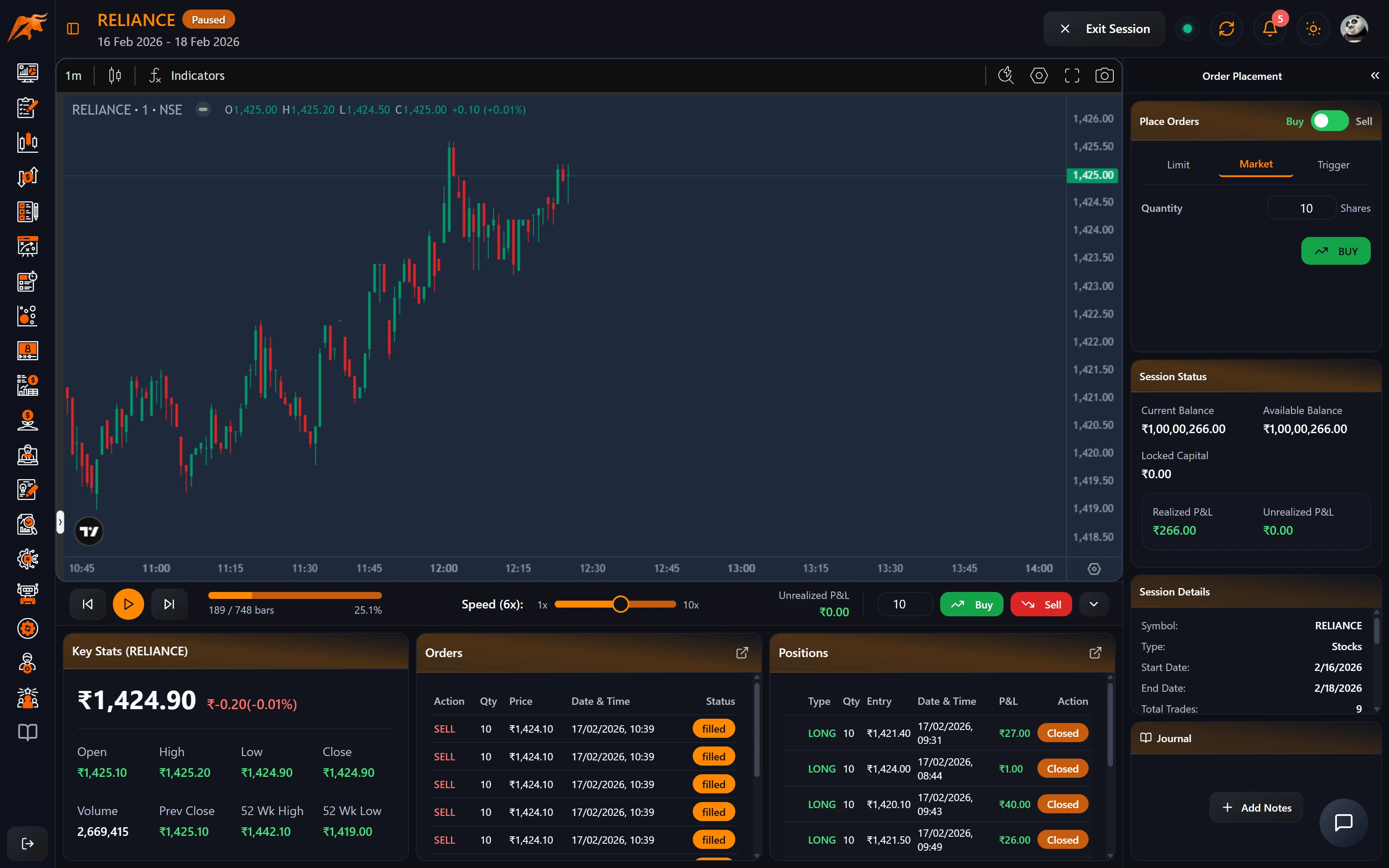The width and height of the screenshot is (1389, 868).
Task: Open time axis settings gear
Action: [x=1094, y=569]
